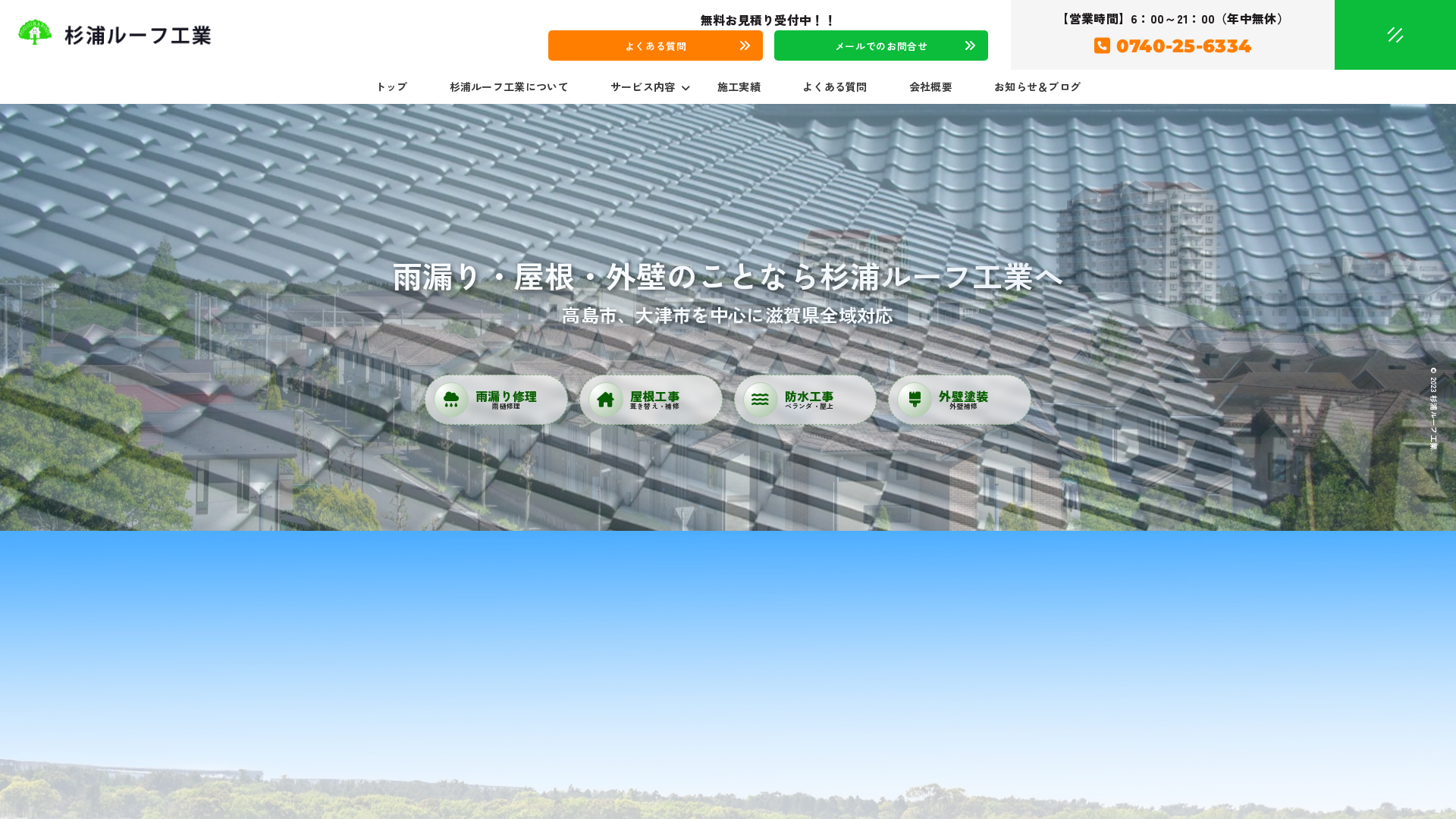
Task: Click the 外壁塗装 service button
Action: pyautogui.click(x=959, y=399)
